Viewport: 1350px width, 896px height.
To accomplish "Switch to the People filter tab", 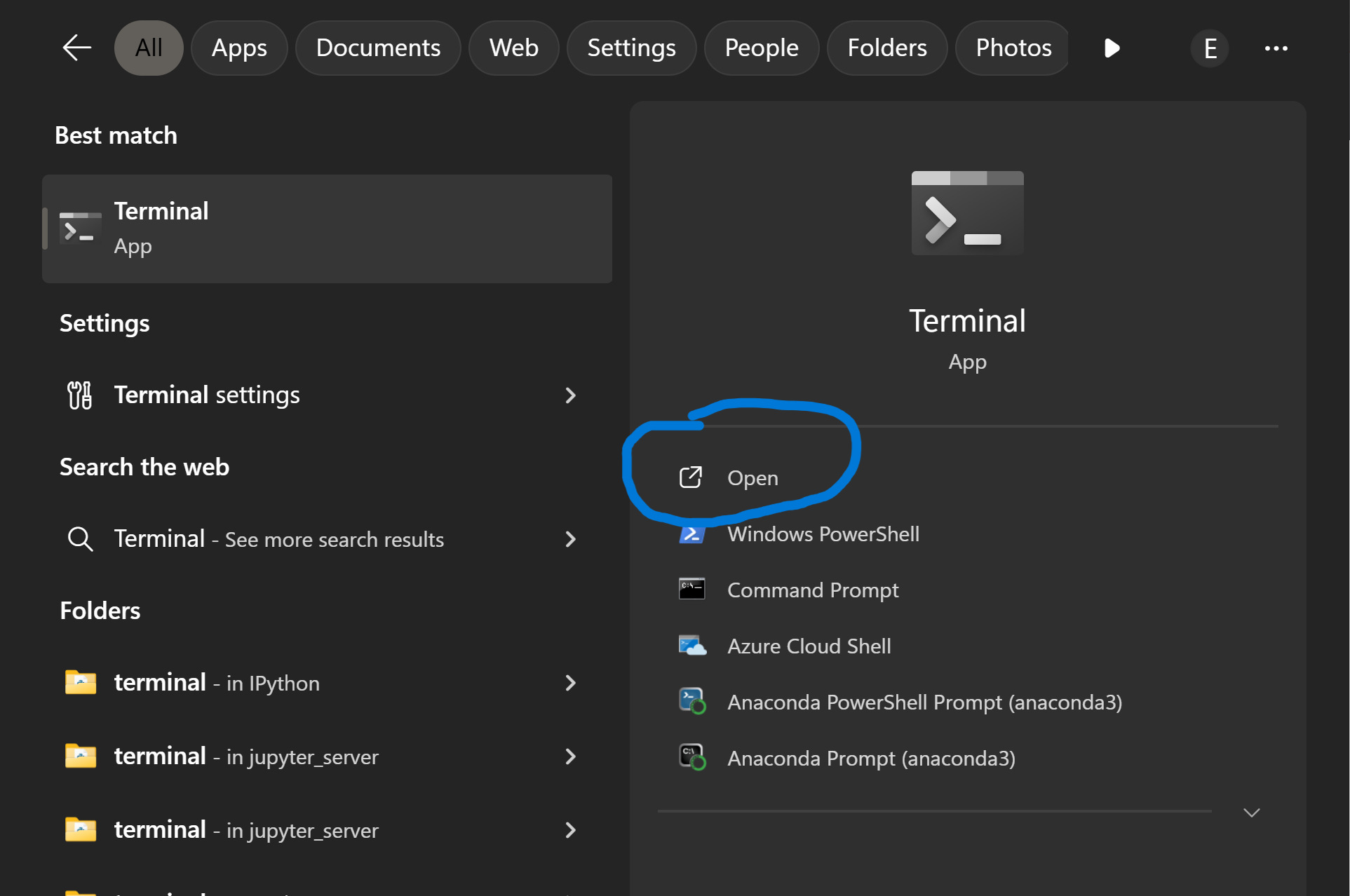I will point(762,48).
